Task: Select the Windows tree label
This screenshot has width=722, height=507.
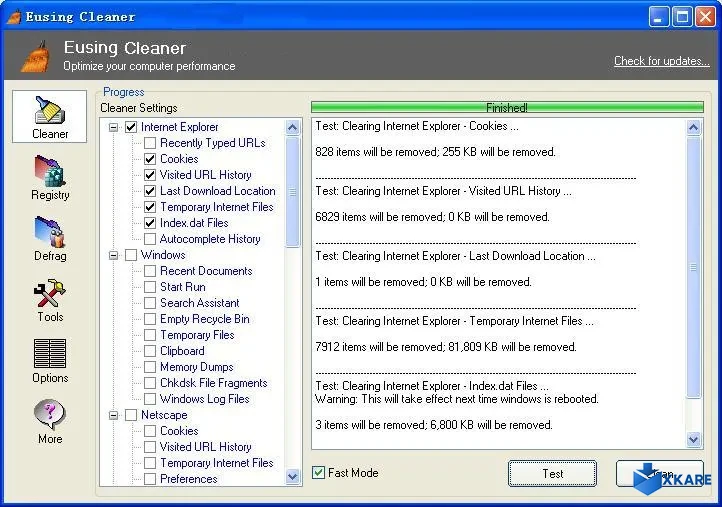Action: pyautogui.click(x=163, y=255)
